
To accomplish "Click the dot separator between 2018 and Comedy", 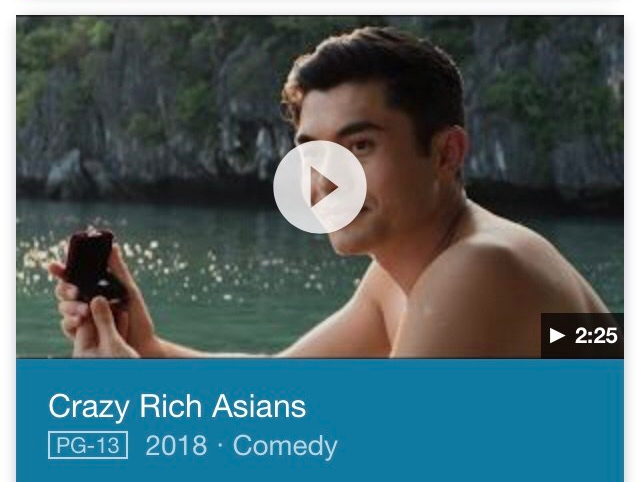I will click(220, 445).
